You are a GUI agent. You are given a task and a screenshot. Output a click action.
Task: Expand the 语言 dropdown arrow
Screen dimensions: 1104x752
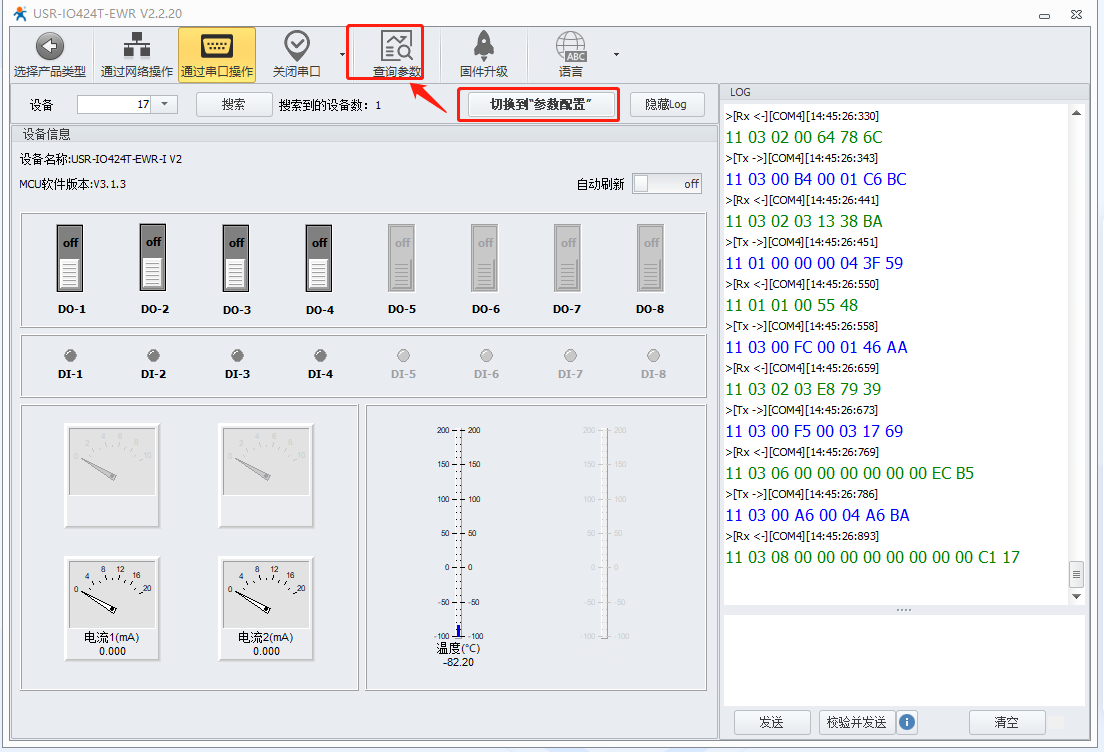click(x=616, y=54)
